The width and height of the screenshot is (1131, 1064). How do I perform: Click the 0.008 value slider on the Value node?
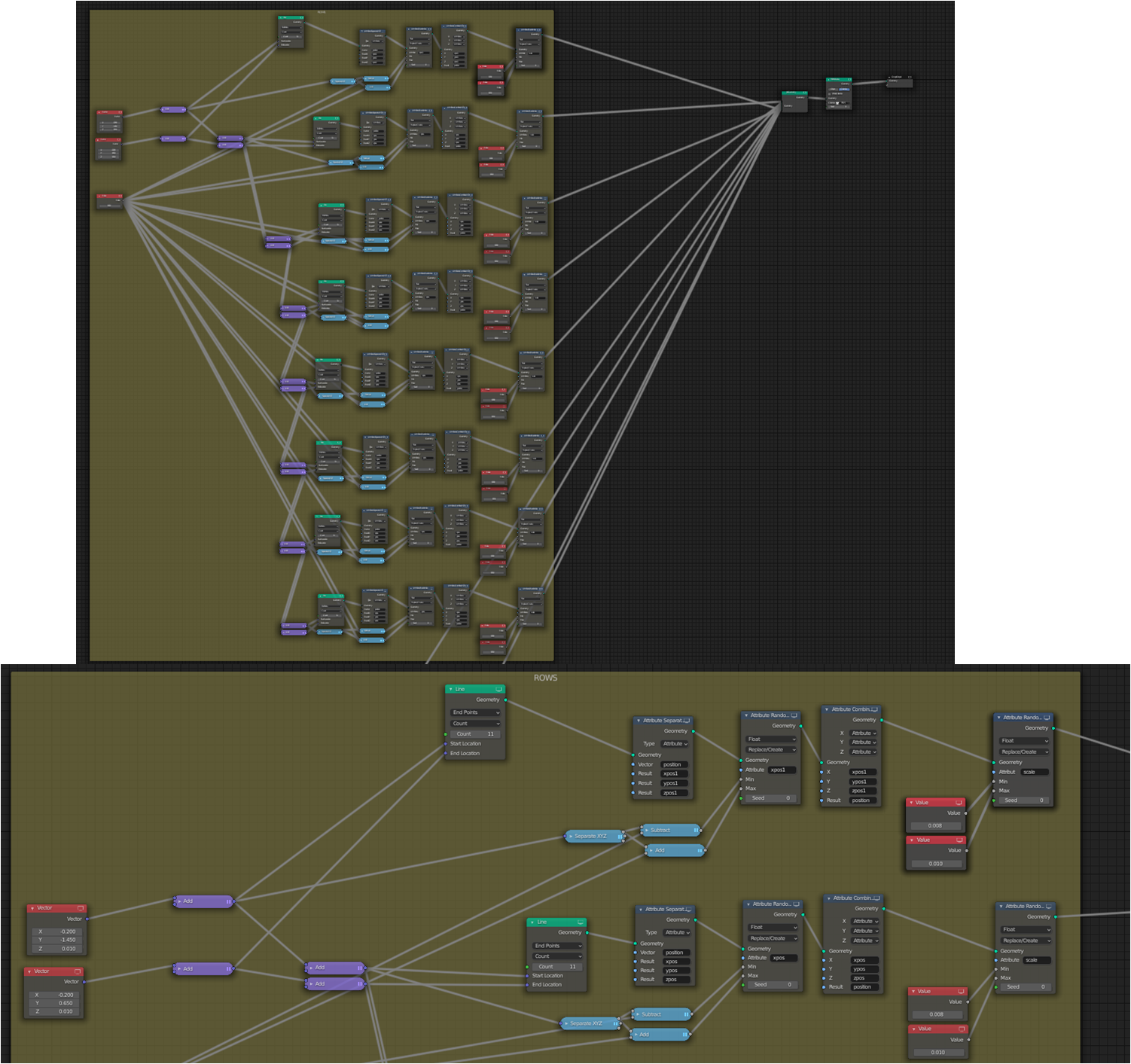936,825
